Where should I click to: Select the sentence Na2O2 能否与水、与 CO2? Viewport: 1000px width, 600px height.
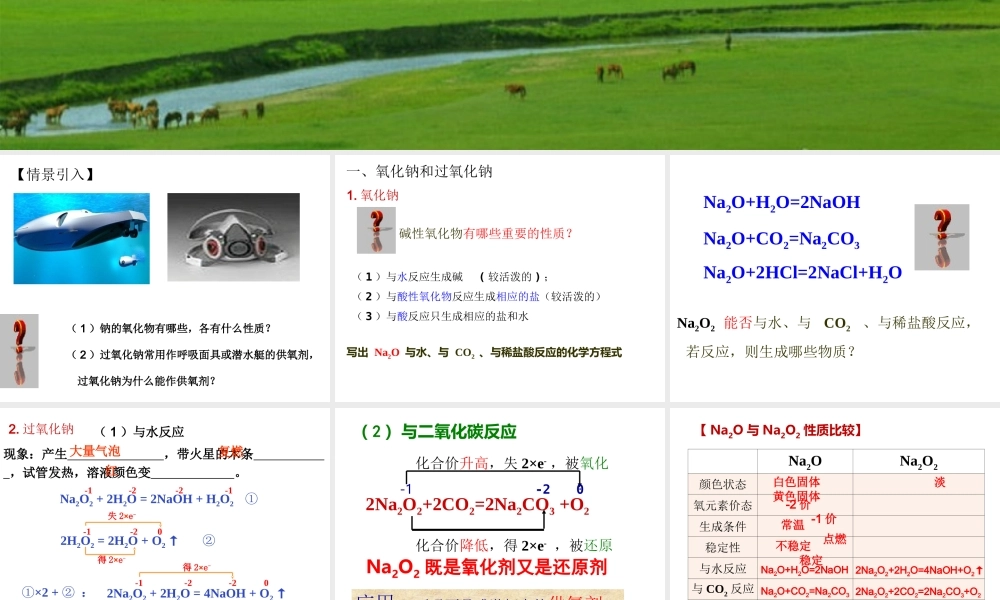pyautogui.click(x=824, y=323)
